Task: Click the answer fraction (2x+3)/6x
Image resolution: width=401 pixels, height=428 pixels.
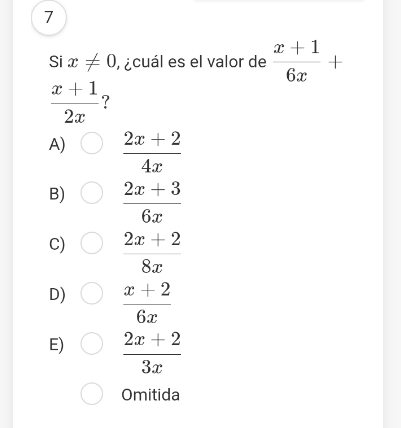Action: pyautogui.click(x=152, y=202)
